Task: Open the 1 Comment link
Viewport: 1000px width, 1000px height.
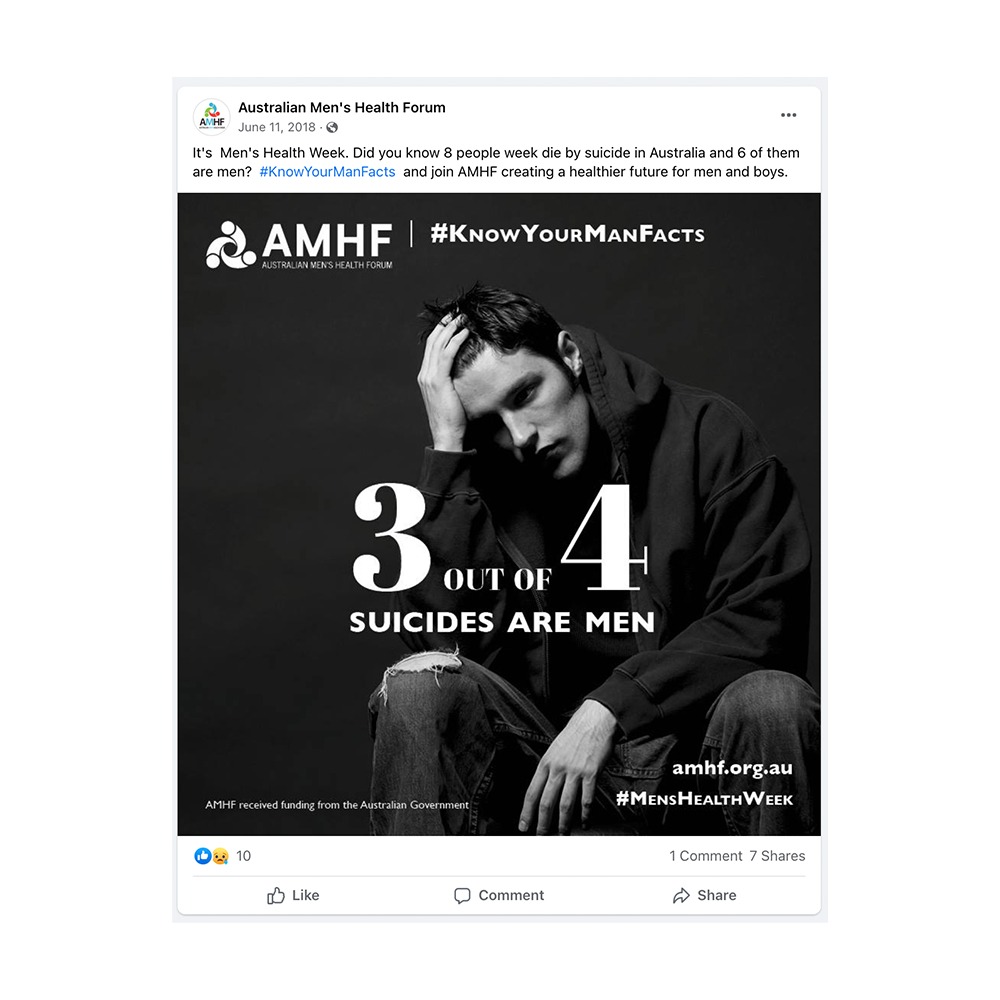Action: click(x=705, y=856)
